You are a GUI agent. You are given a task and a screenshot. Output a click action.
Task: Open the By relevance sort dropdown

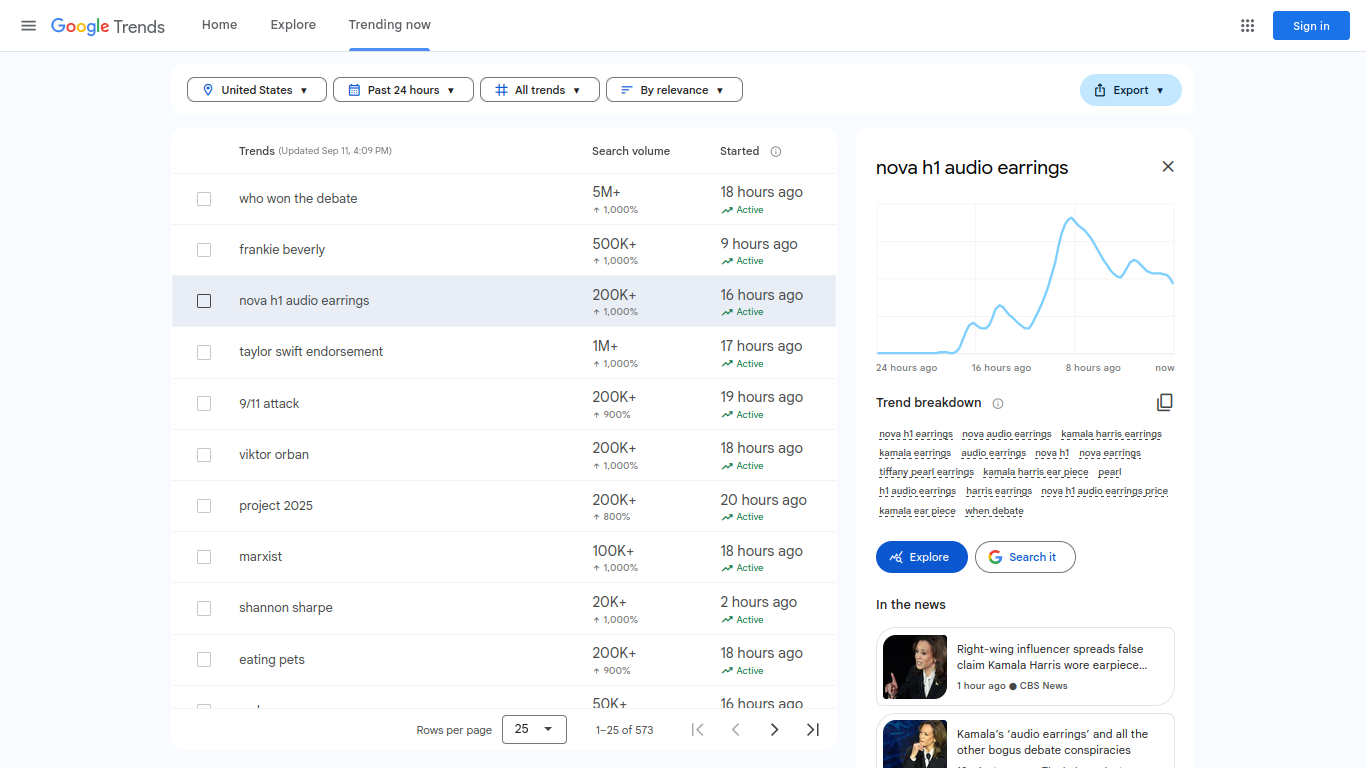click(x=674, y=90)
